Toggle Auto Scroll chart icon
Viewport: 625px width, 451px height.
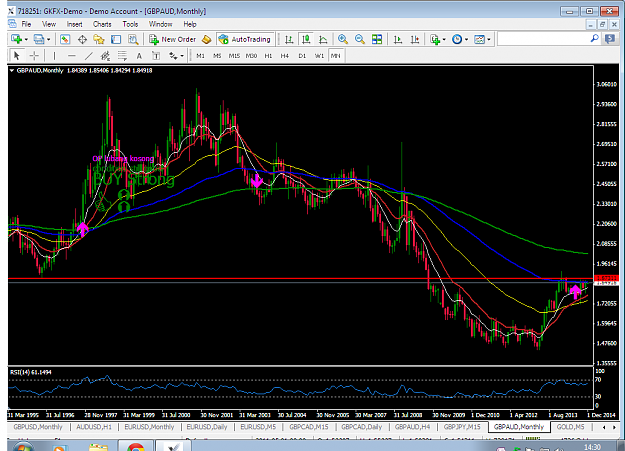tap(398, 39)
